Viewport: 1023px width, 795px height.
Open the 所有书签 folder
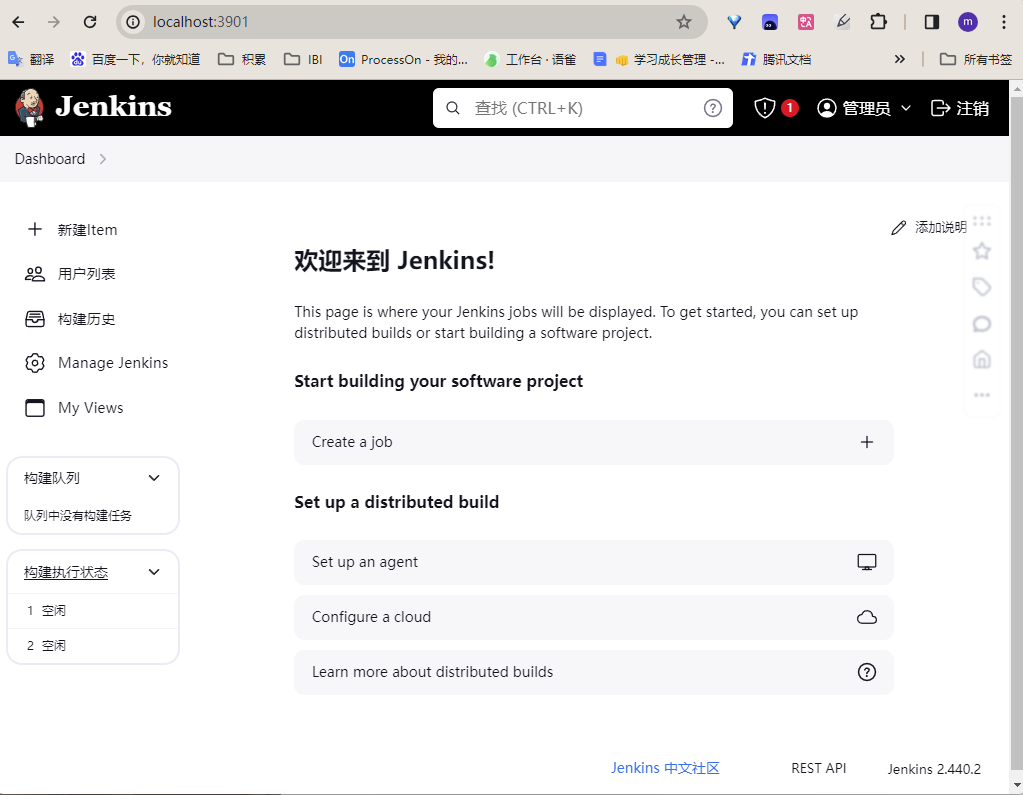[976, 59]
